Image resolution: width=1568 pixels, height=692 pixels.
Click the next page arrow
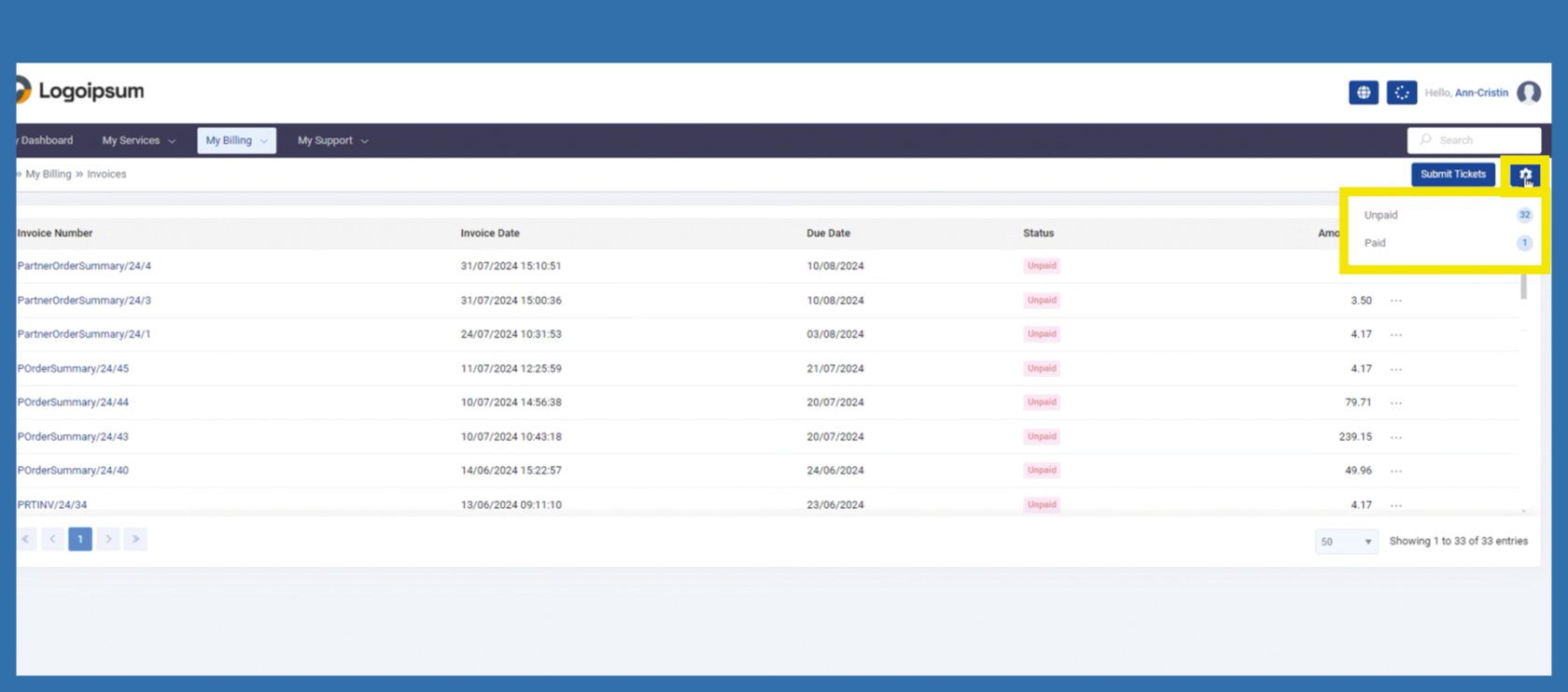[108, 539]
